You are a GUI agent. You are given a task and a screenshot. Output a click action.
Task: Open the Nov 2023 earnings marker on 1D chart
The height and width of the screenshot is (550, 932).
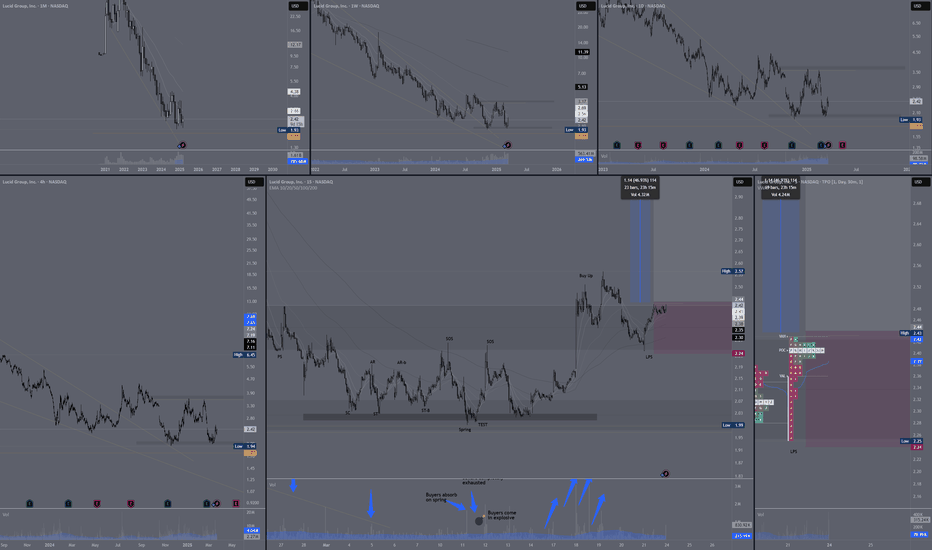point(689,145)
